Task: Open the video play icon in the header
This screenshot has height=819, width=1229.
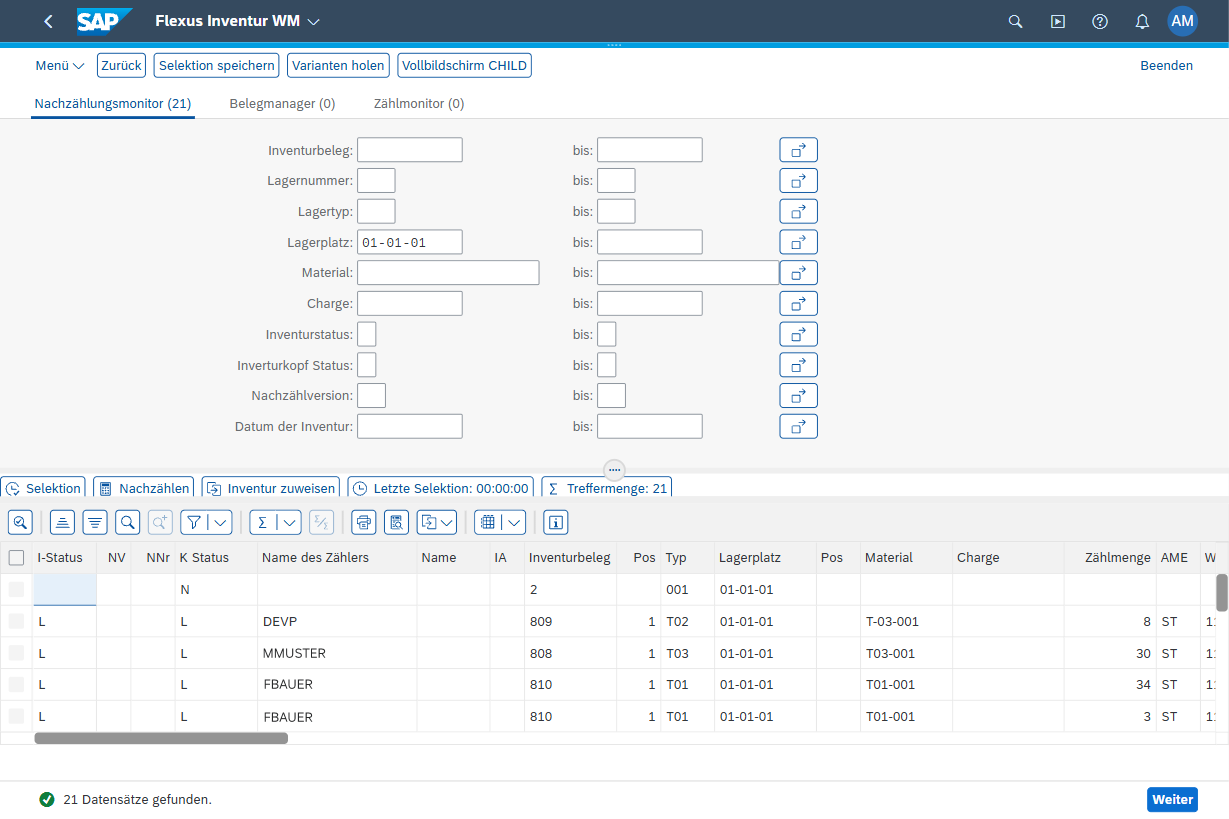Action: click(x=1058, y=21)
